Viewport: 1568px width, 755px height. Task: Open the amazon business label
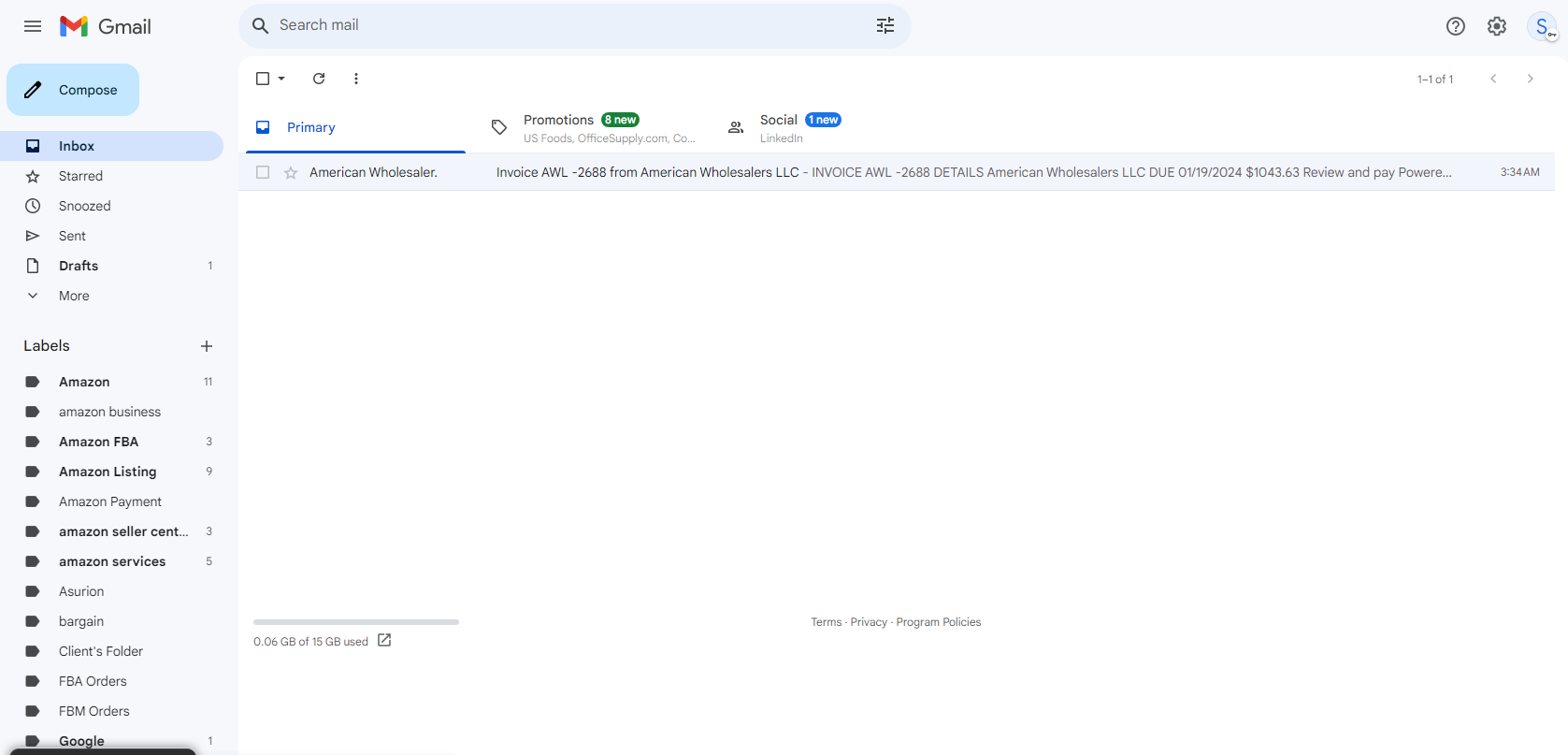pos(111,412)
